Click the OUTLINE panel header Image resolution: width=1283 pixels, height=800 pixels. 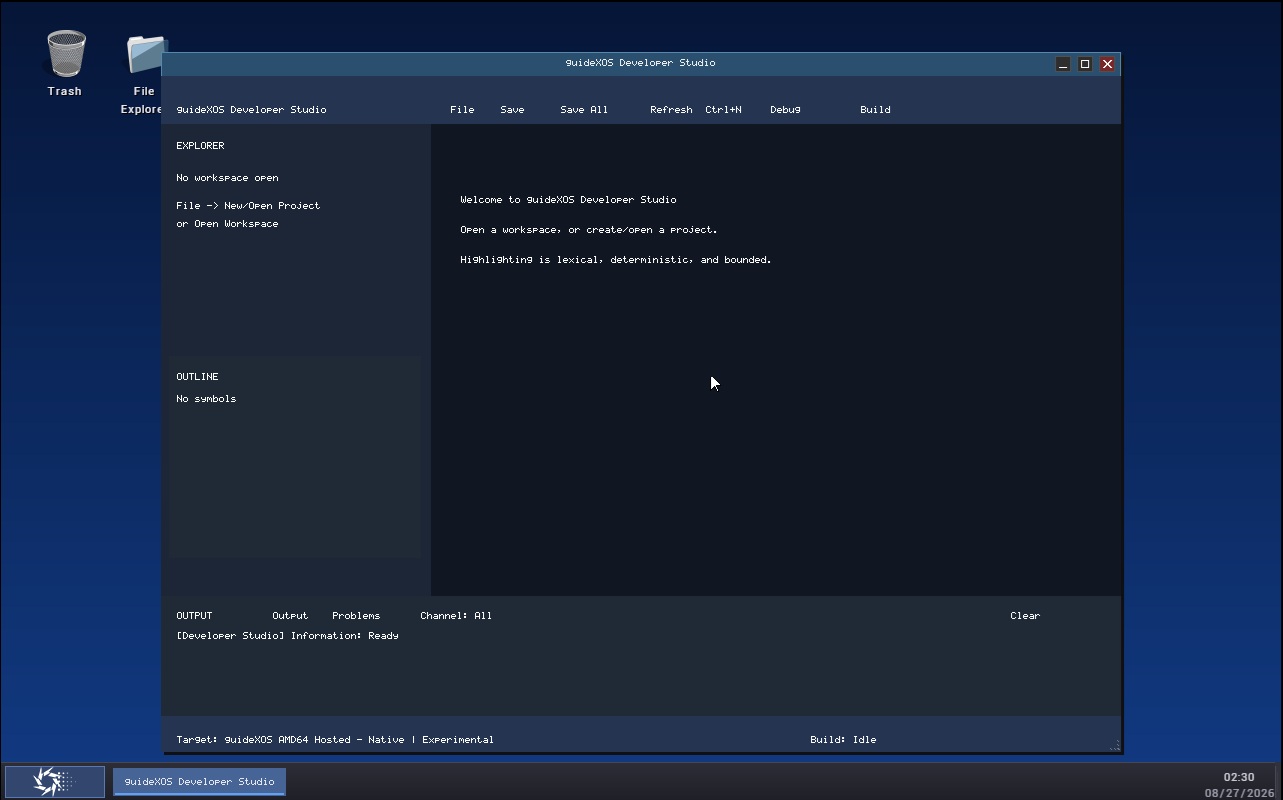coord(197,377)
